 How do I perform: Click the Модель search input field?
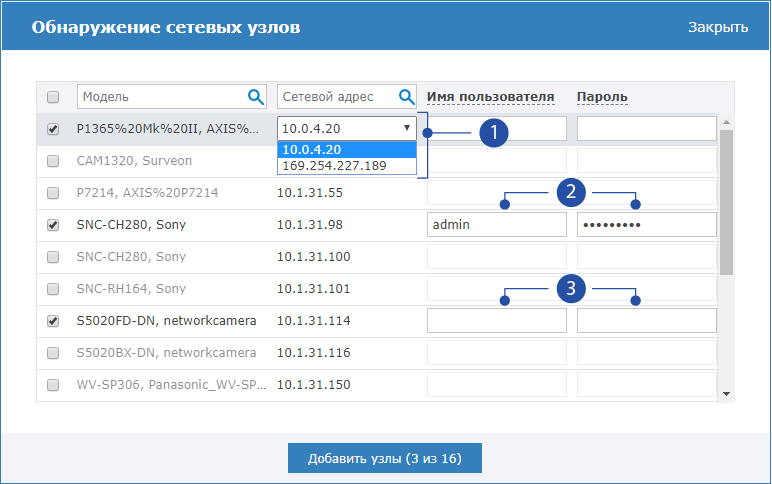pos(160,97)
